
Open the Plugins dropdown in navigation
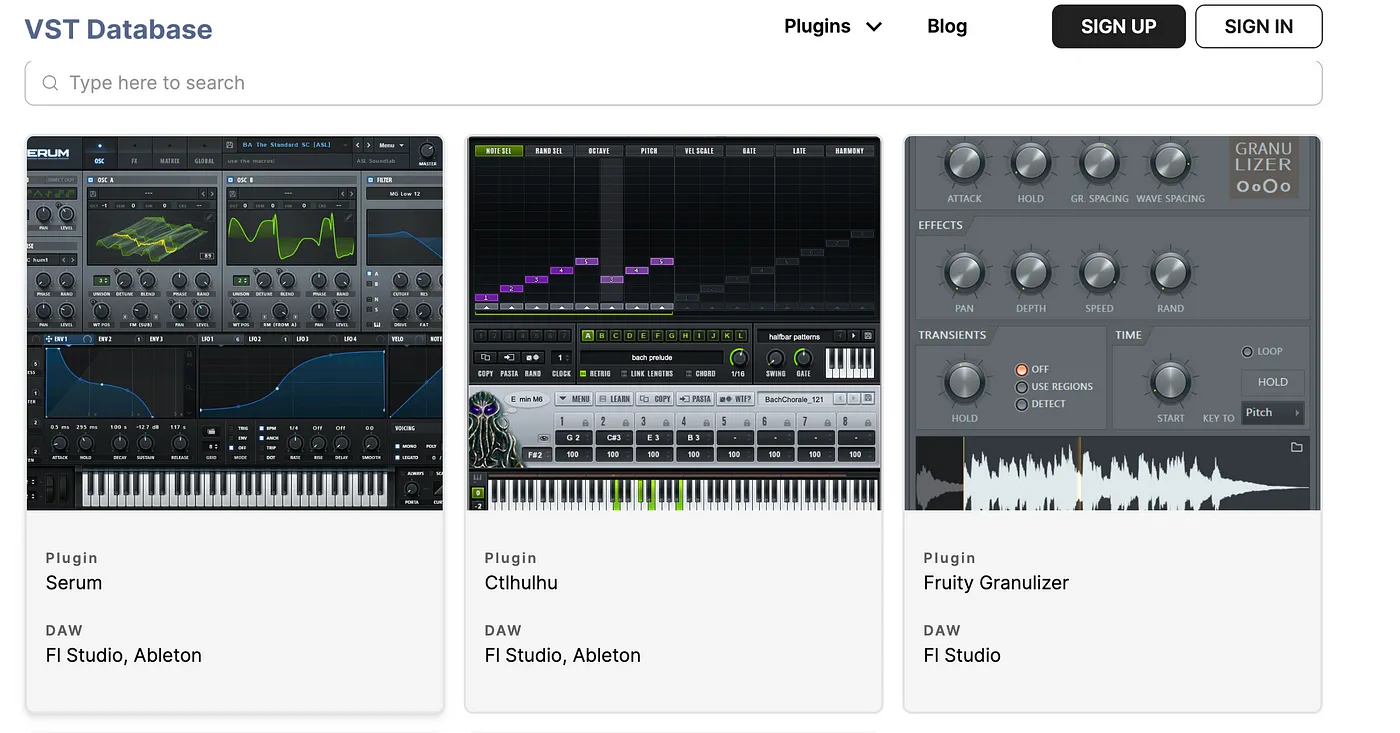coord(833,27)
